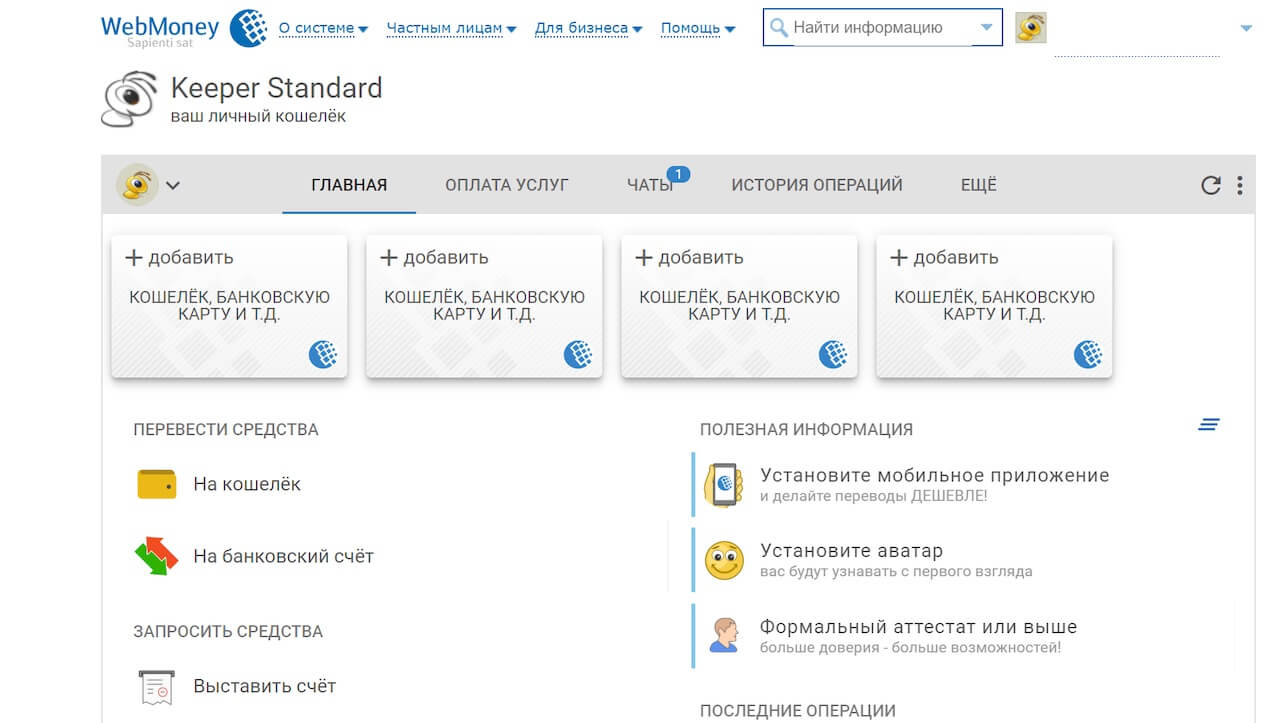Click the ПОЛЕЗНАЯ ИНФОРМАЦИЯ heading
This screenshot has height=723, width=1280.
click(806, 430)
